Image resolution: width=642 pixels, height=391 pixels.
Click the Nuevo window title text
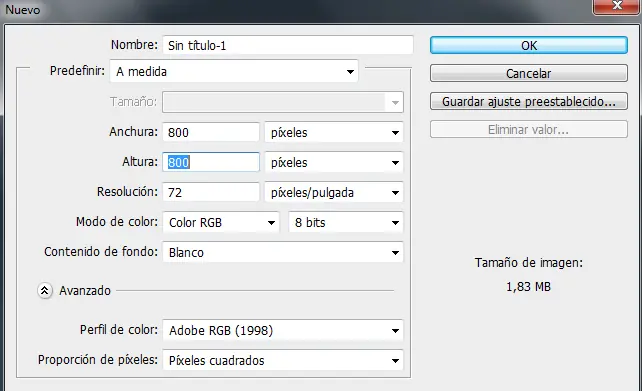coord(23,9)
